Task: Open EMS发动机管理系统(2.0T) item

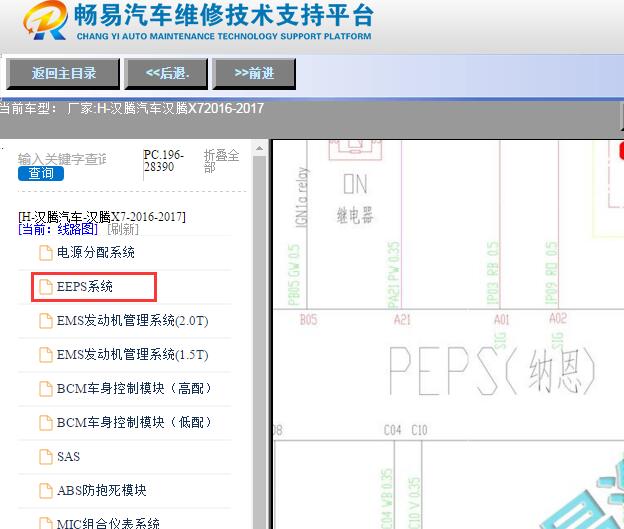Action: (x=133, y=320)
